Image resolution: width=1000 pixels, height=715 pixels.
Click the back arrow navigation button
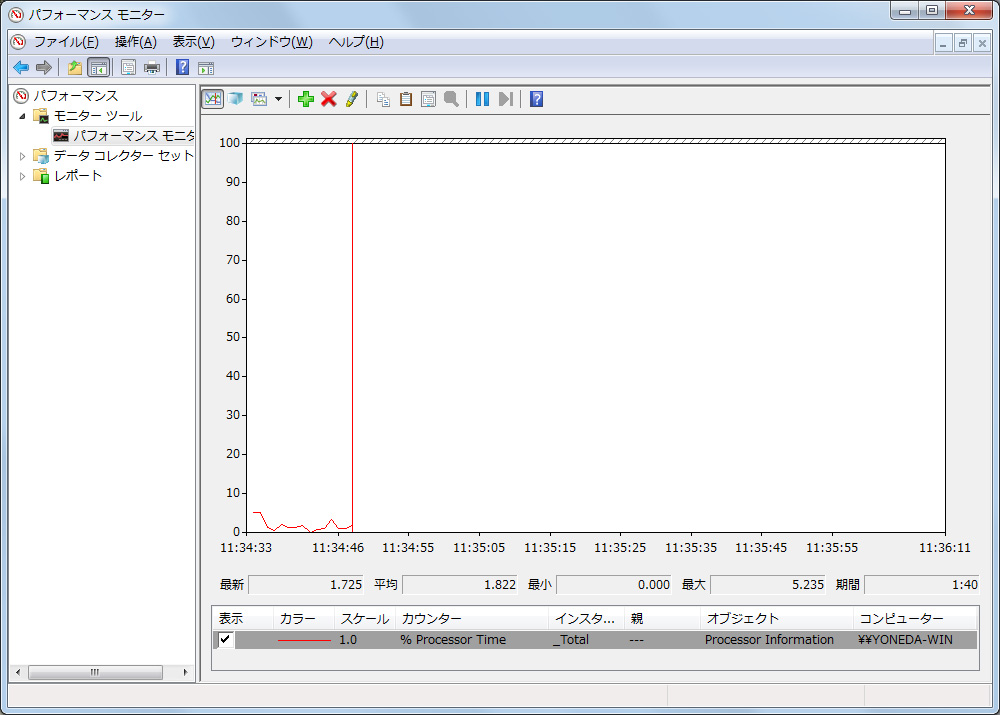20,68
